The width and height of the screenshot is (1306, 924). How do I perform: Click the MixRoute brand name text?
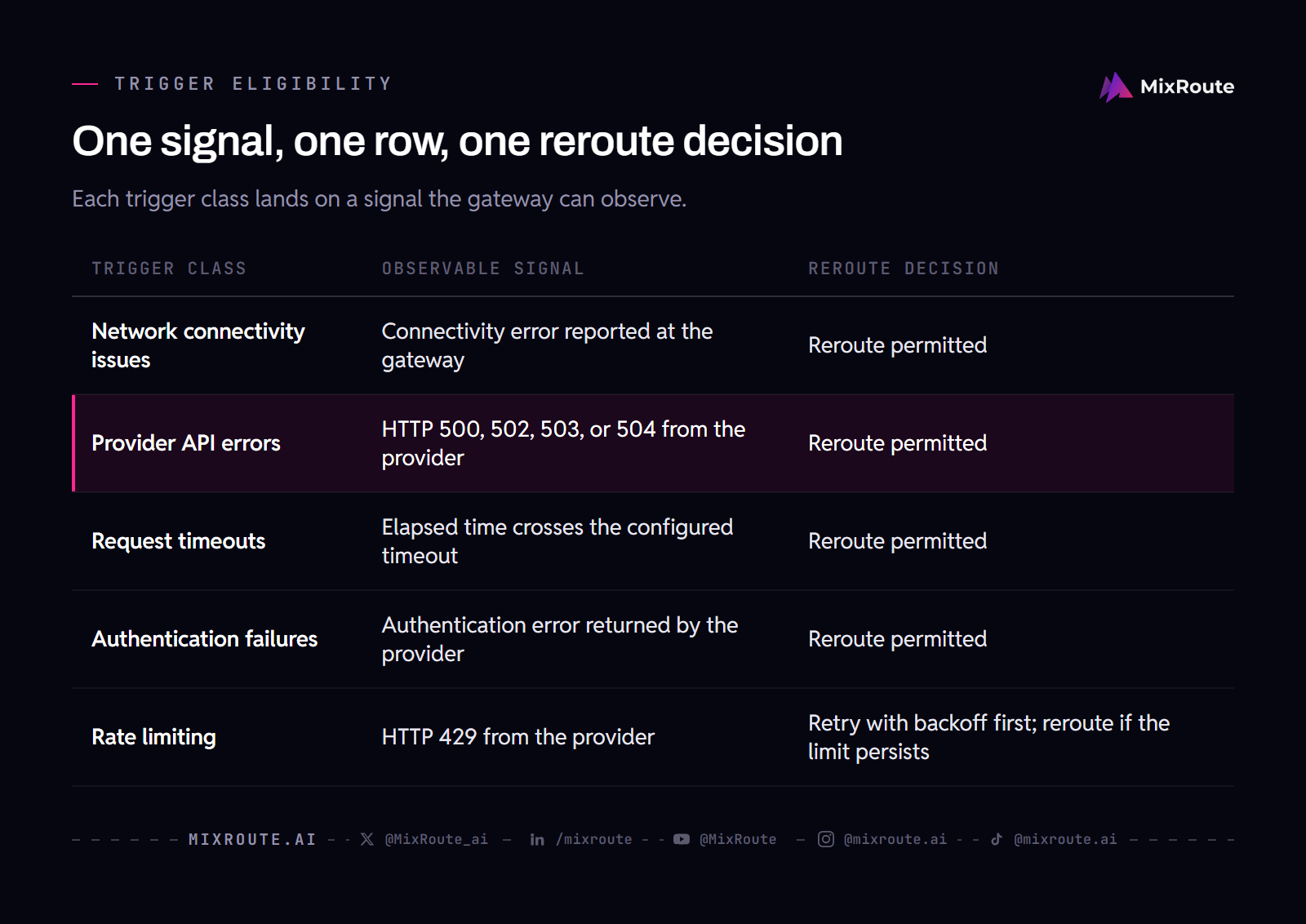pyautogui.click(x=1187, y=87)
